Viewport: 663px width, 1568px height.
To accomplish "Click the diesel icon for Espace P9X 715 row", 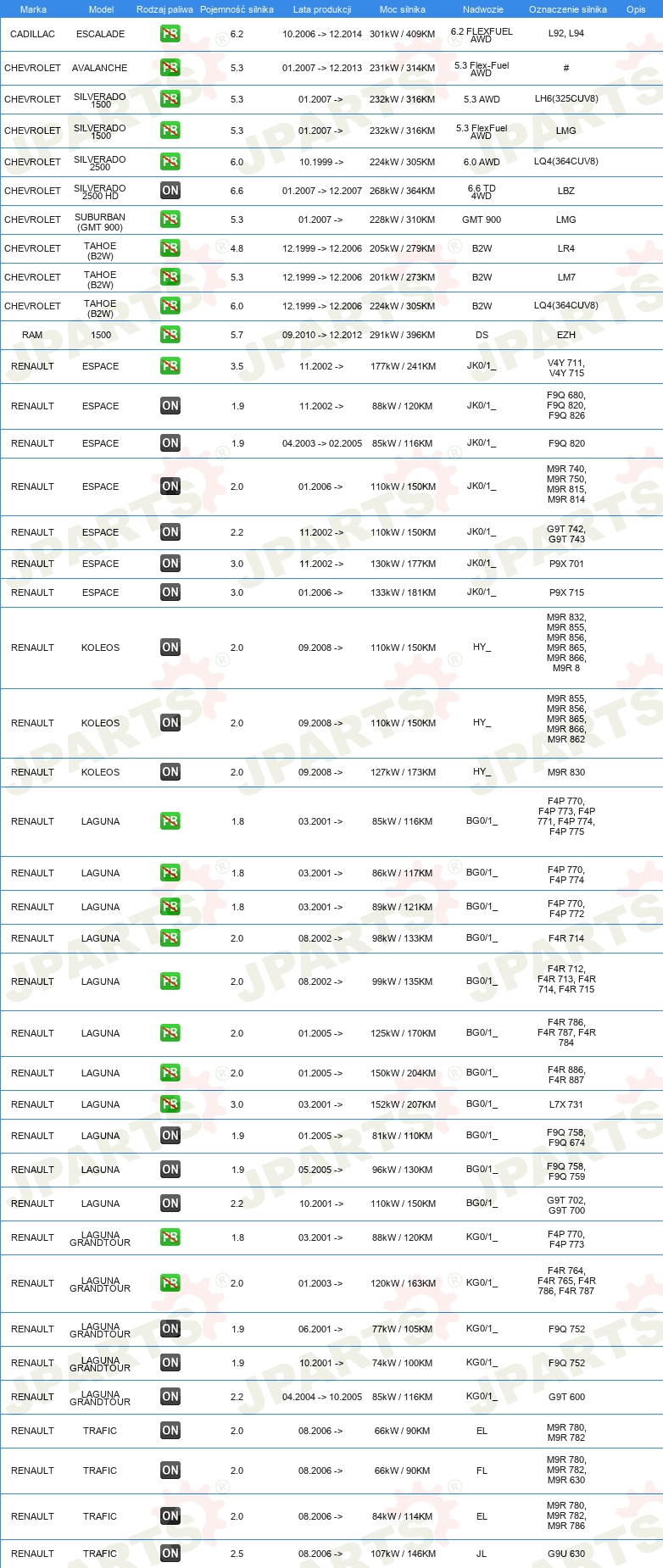I will click(x=170, y=592).
